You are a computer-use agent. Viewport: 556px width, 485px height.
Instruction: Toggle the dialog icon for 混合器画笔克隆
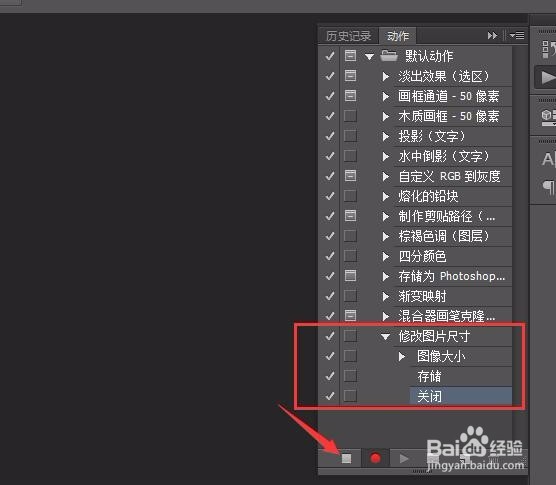pos(350,315)
